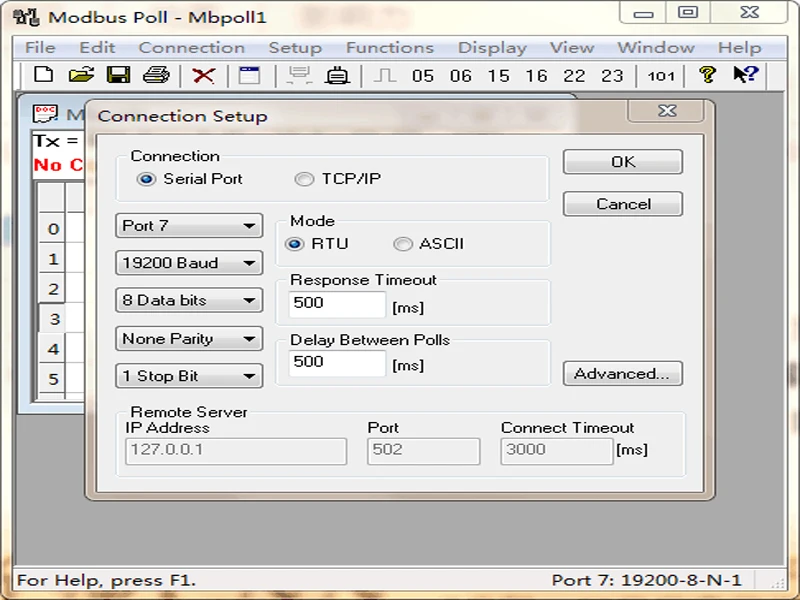Click the 'For Help, press F1.' status text

(x=106, y=580)
